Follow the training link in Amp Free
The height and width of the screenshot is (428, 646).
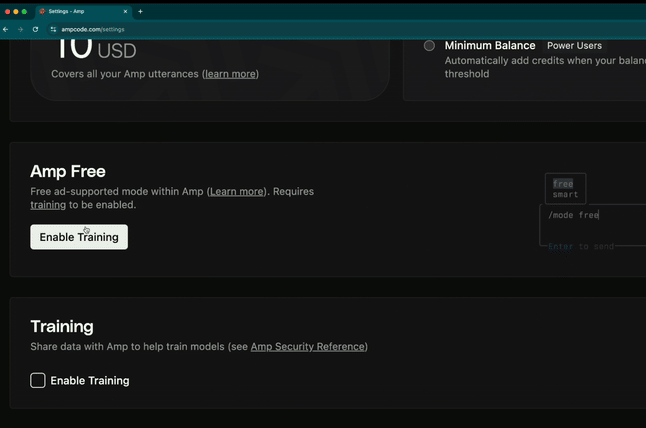tap(48, 205)
